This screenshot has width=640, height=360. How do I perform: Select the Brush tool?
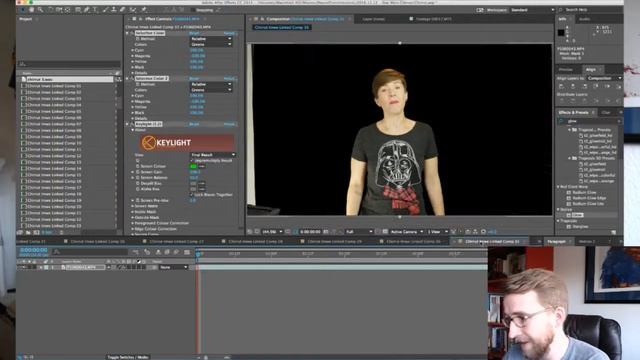[x=105, y=9]
